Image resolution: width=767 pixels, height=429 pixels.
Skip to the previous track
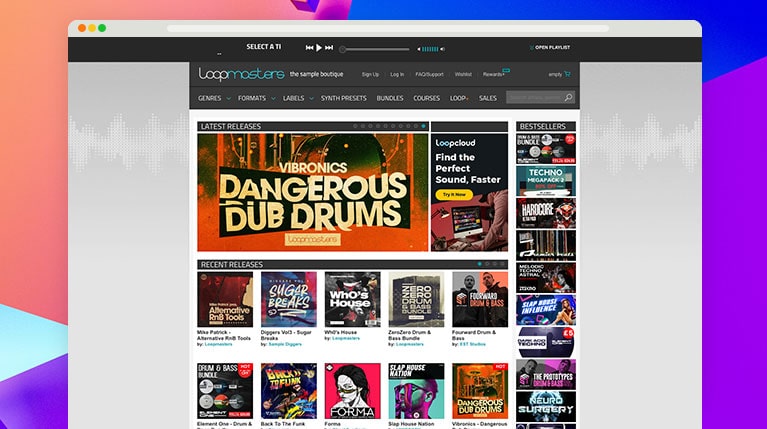[x=310, y=48]
